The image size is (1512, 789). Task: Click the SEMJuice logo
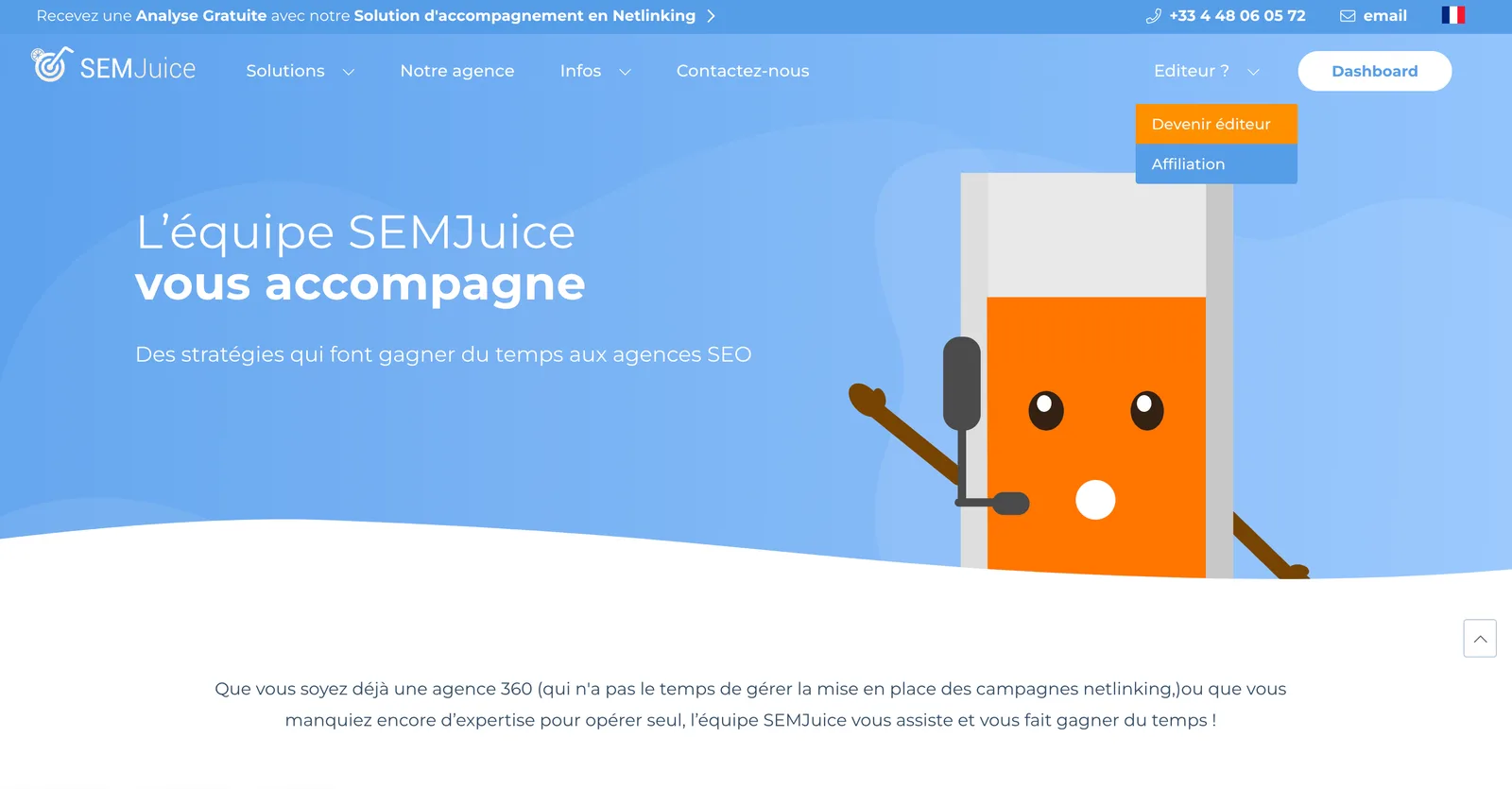coord(113,66)
